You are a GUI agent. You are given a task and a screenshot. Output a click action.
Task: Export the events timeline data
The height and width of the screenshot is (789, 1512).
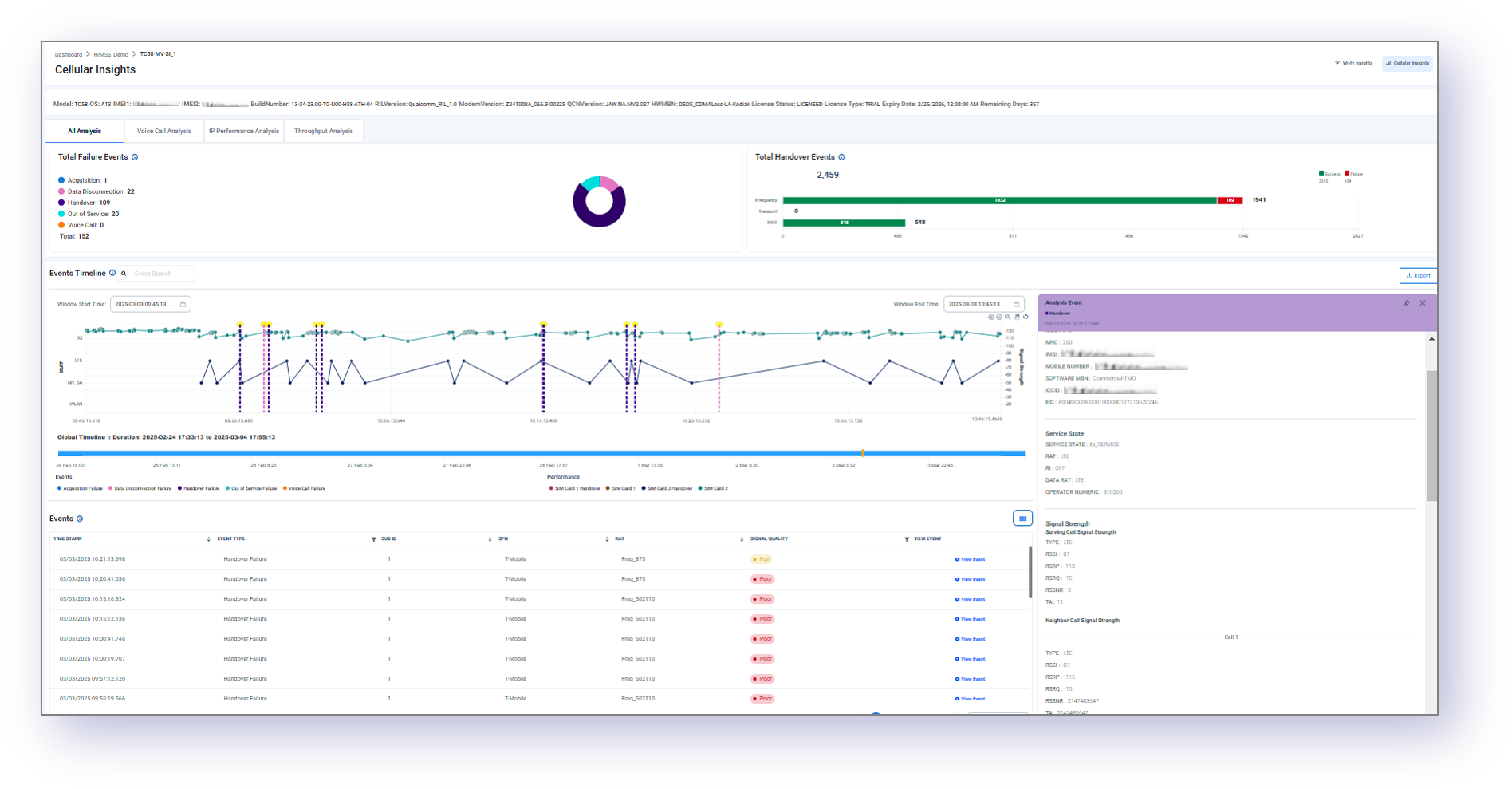coord(1417,275)
